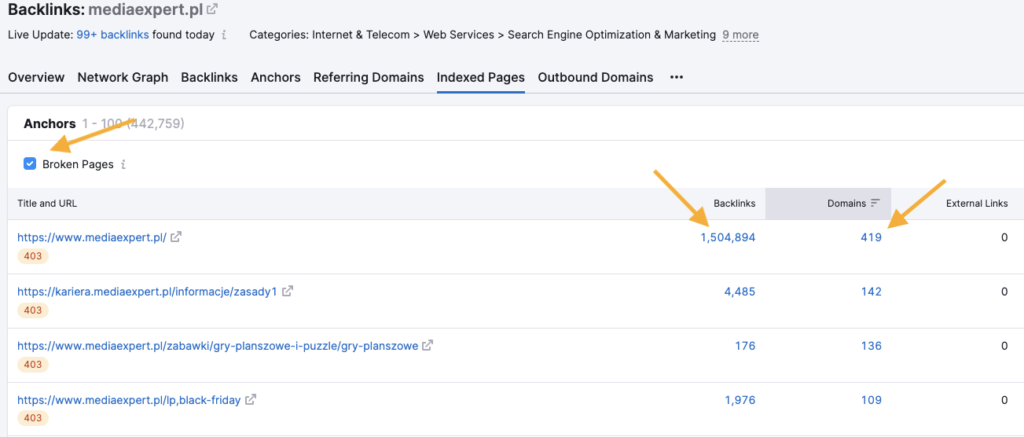Screen dimensions: 1024x437
Task: Click the 136 domains value
Action: coord(871,346)
